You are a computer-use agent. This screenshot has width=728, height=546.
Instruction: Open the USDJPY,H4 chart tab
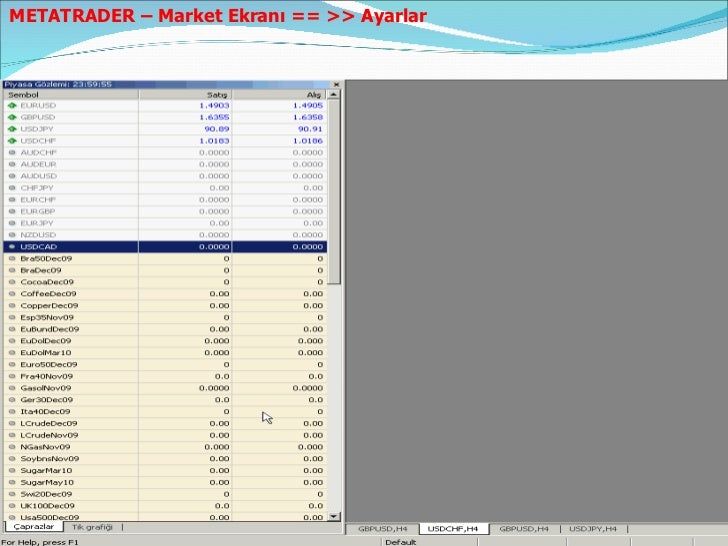(x=593, y=529)
